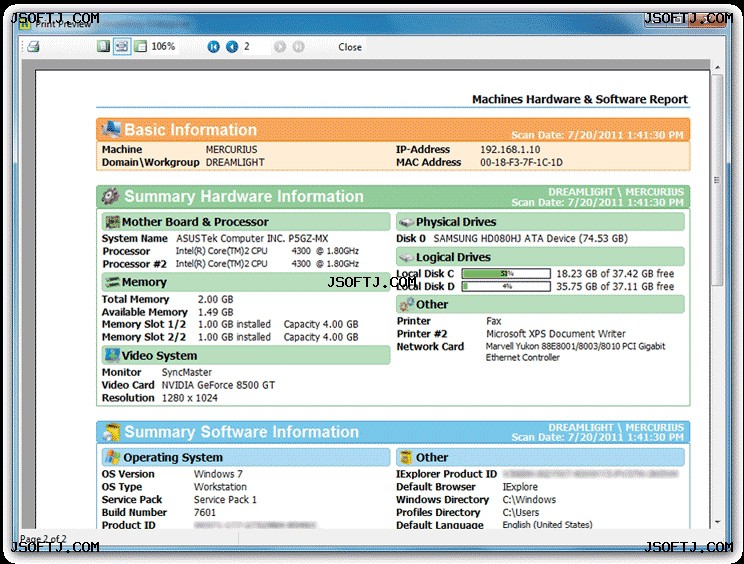Click NVIDIA GeForce 8500 GT text
This screenshot has width=744, height=564.
tap(218, 385)
